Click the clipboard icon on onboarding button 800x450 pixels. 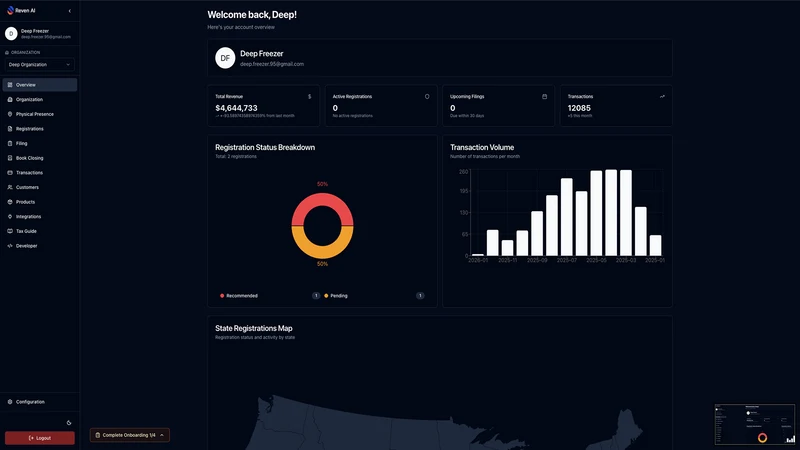click(97, 435)
